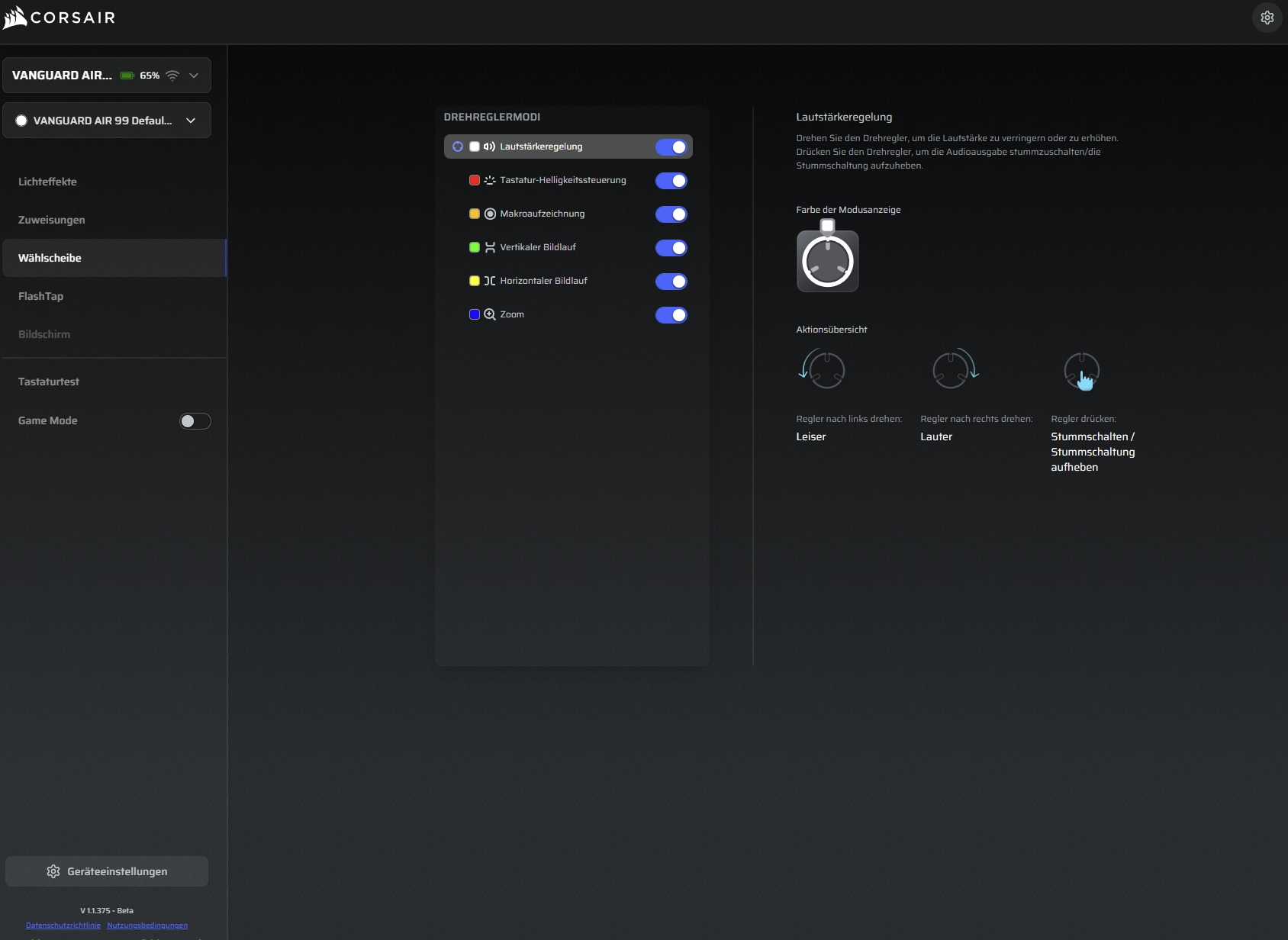Click the Zoom magnifier icon

(x=490, y=314)
